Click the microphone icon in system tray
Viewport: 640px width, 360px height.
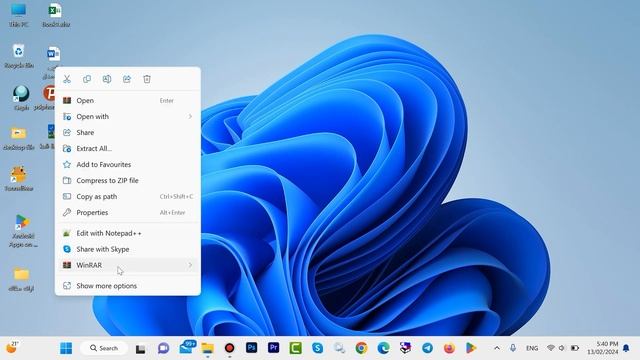click(513, 348)
